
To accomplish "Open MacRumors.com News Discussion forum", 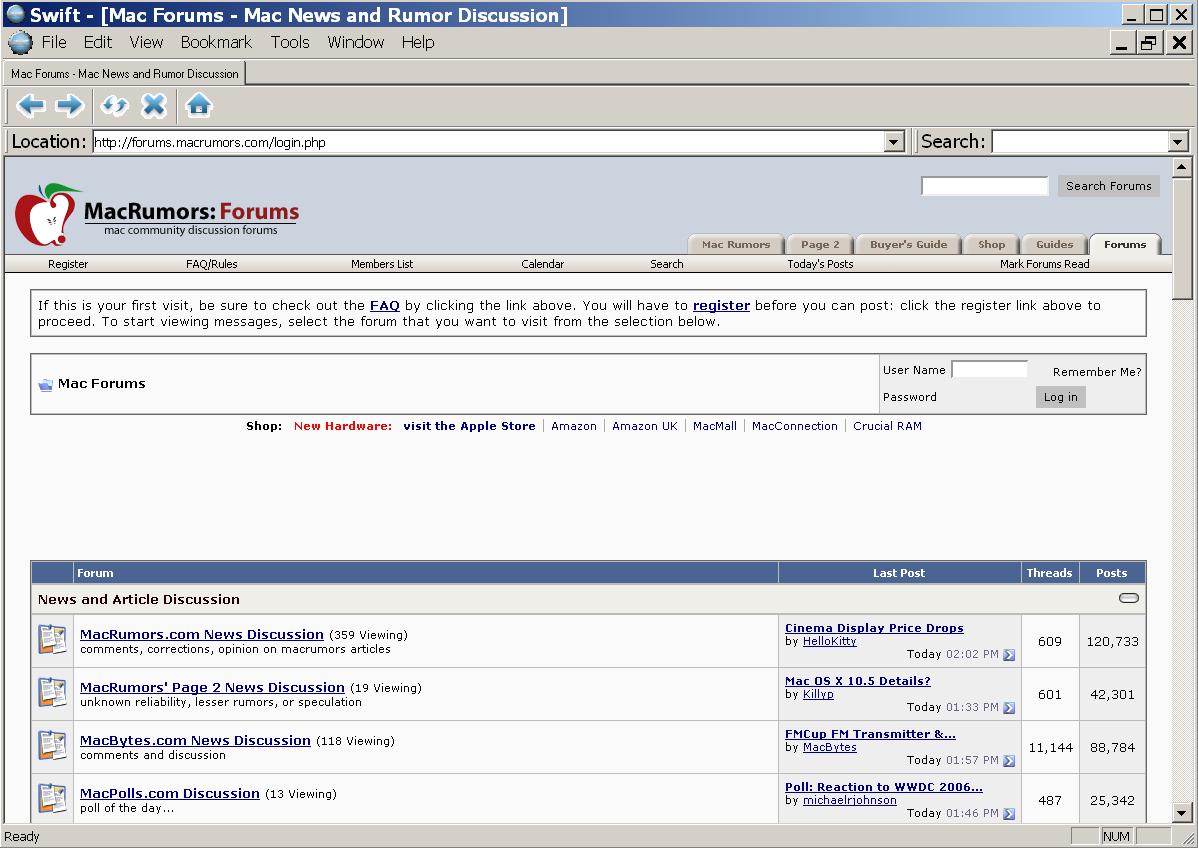I will pos(202,635).
